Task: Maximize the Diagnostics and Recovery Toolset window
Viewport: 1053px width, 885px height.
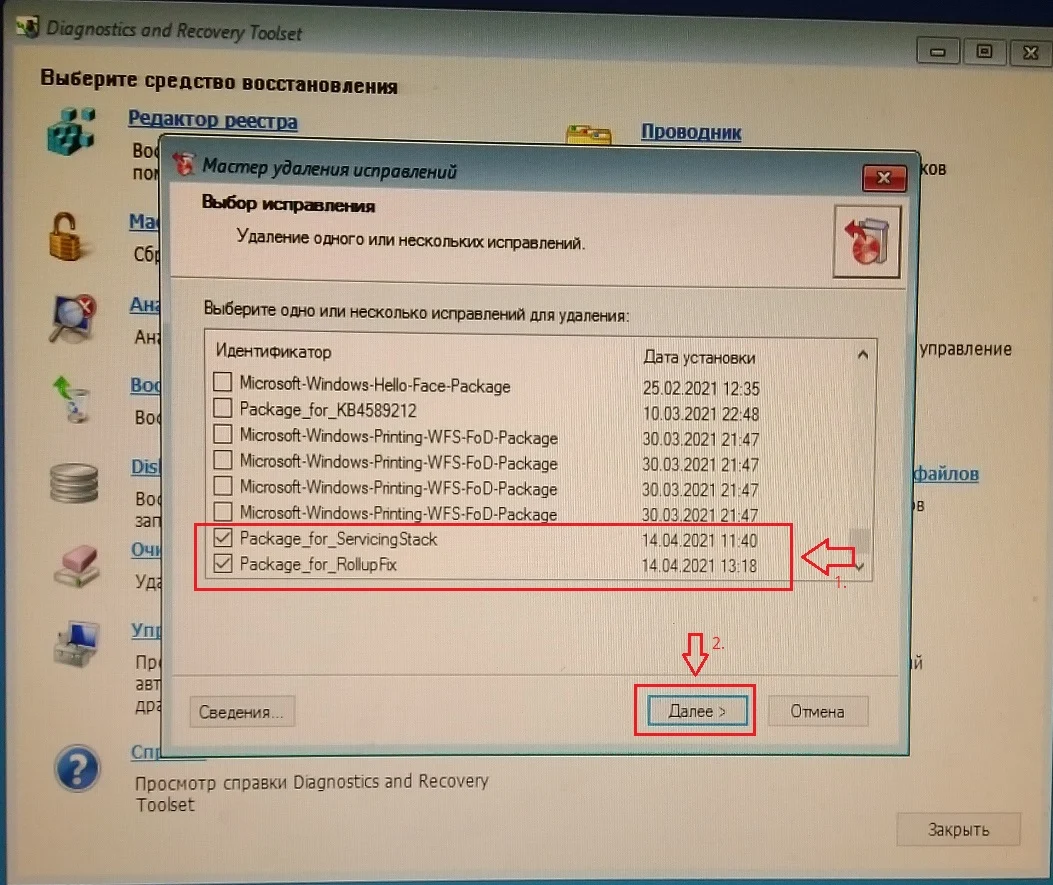Action: coord(985,51)
